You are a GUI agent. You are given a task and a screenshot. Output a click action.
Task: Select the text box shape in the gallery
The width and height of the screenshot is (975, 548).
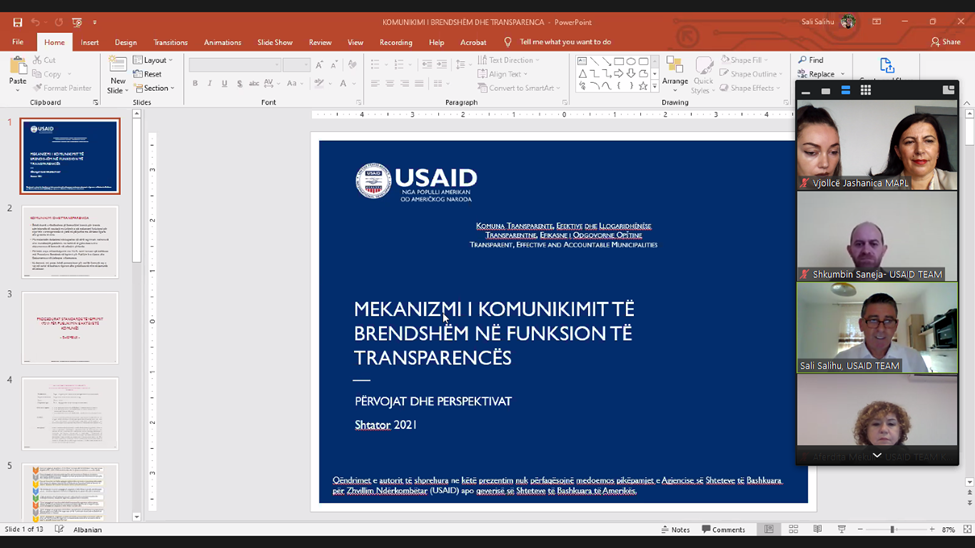click(x=582, y=62)
